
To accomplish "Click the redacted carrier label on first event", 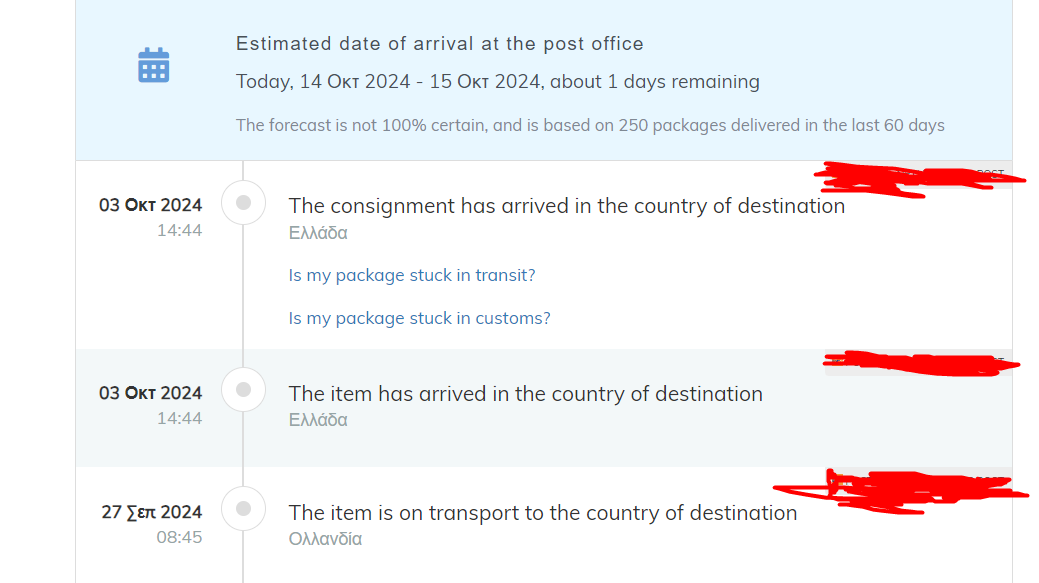I will (919, 178).
